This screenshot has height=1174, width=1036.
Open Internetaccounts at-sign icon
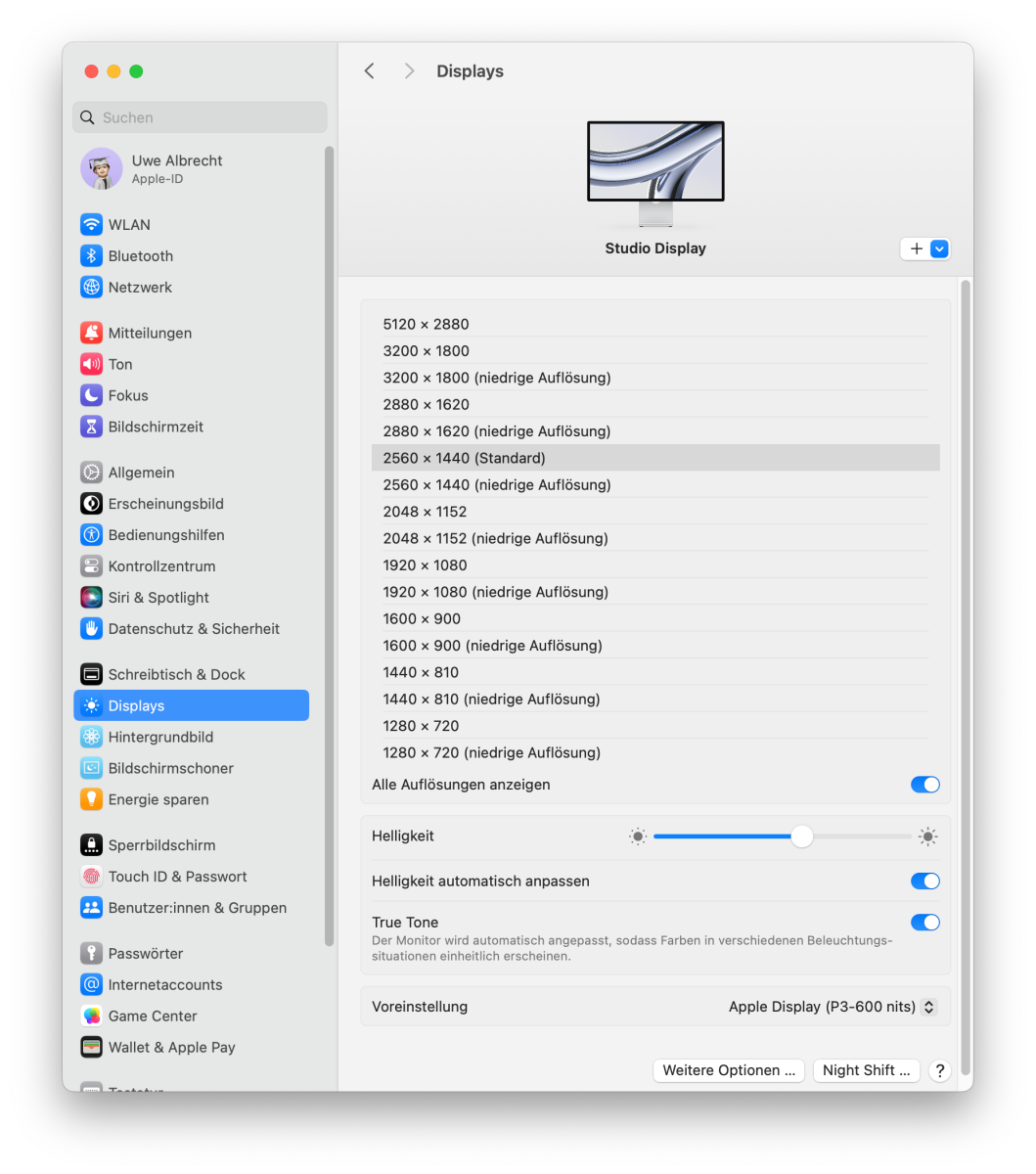click(91, 985)
